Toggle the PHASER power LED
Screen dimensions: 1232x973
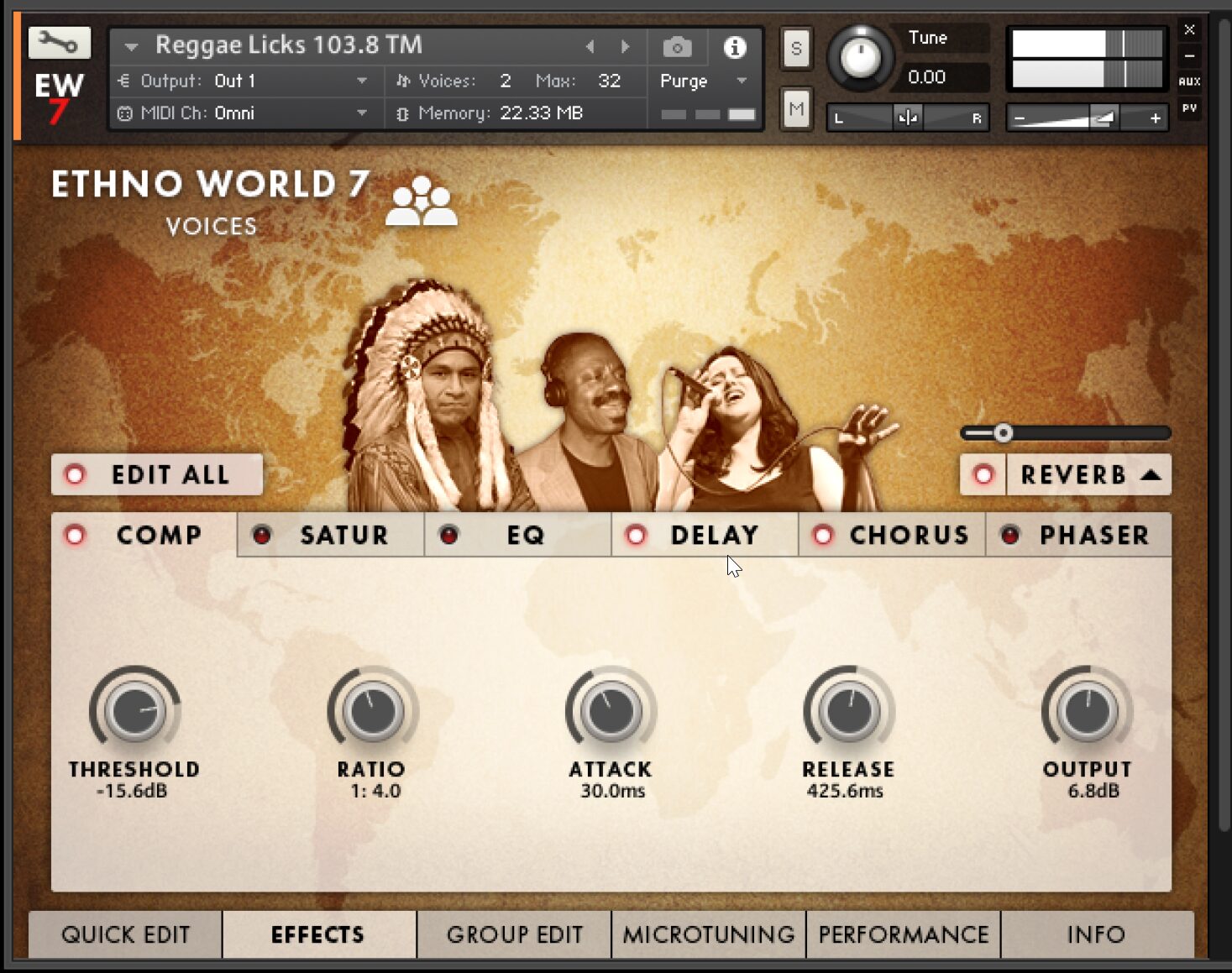tap(1010, 535)
